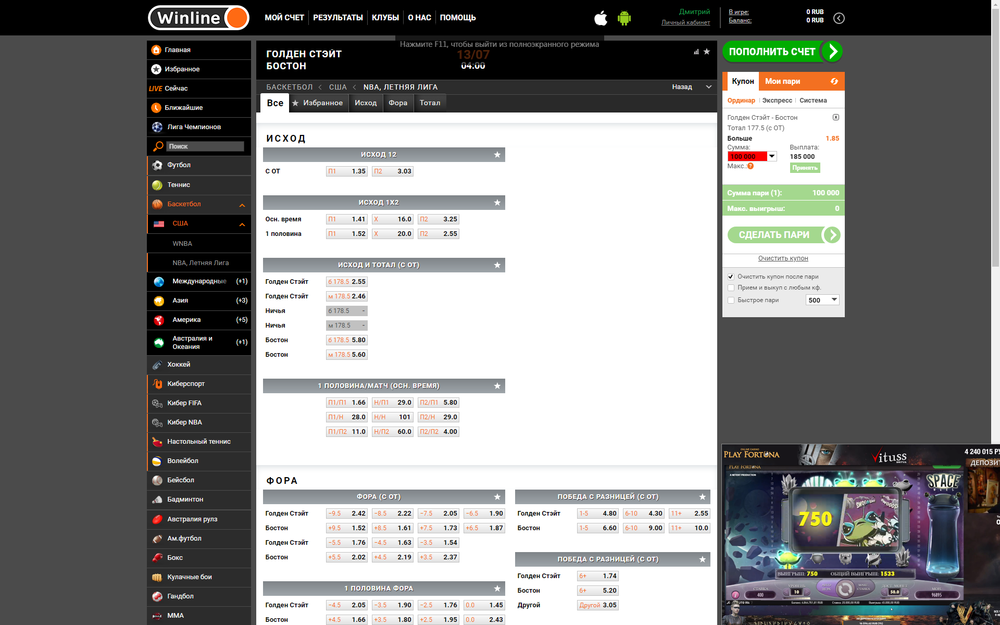Open Избранное in the sidebar
1000x625 pixels.
[199, 69]
